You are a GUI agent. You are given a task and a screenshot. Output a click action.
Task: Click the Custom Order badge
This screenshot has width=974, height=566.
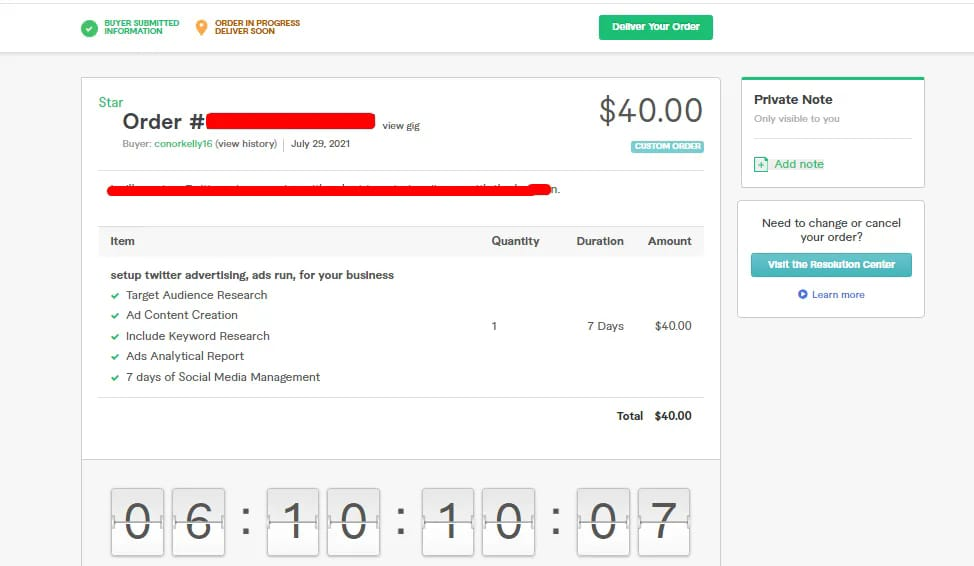667,147
